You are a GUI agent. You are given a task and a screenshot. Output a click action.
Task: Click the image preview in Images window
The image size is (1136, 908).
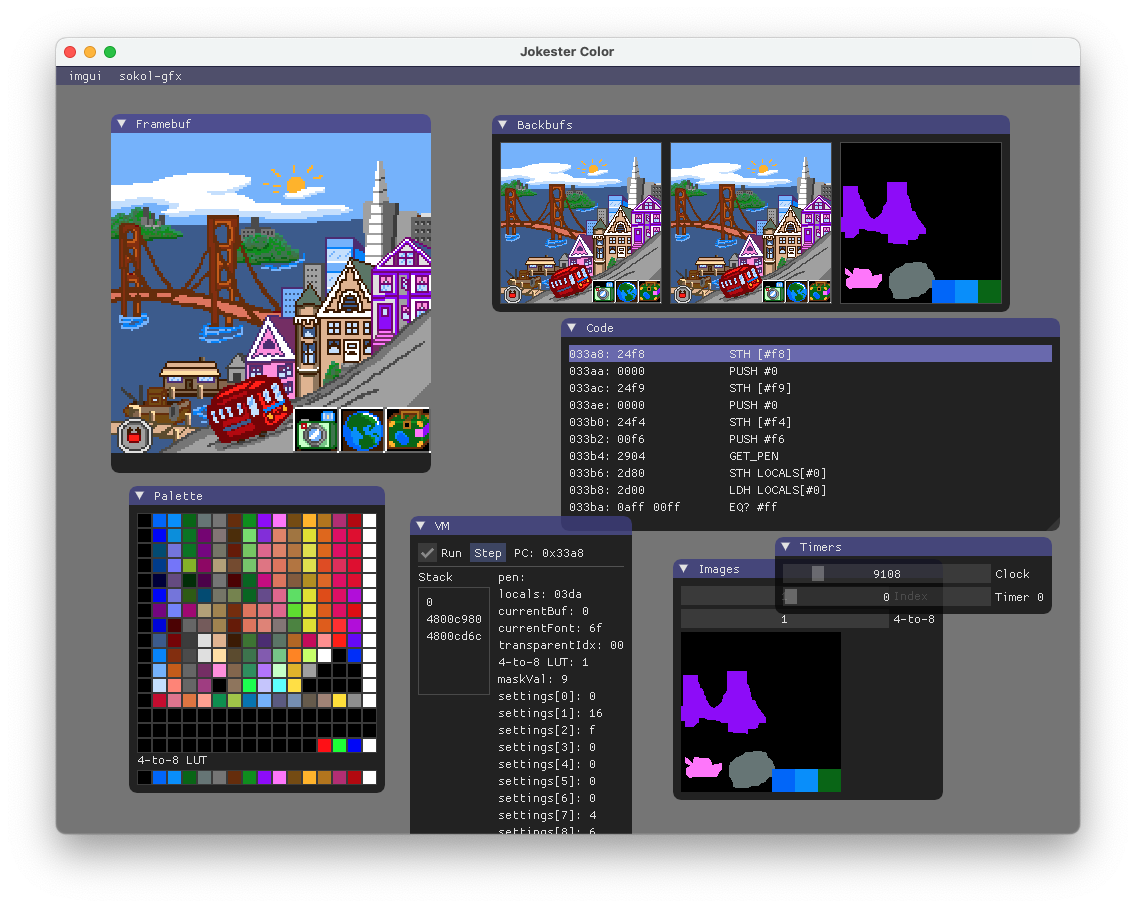point(761,712)
